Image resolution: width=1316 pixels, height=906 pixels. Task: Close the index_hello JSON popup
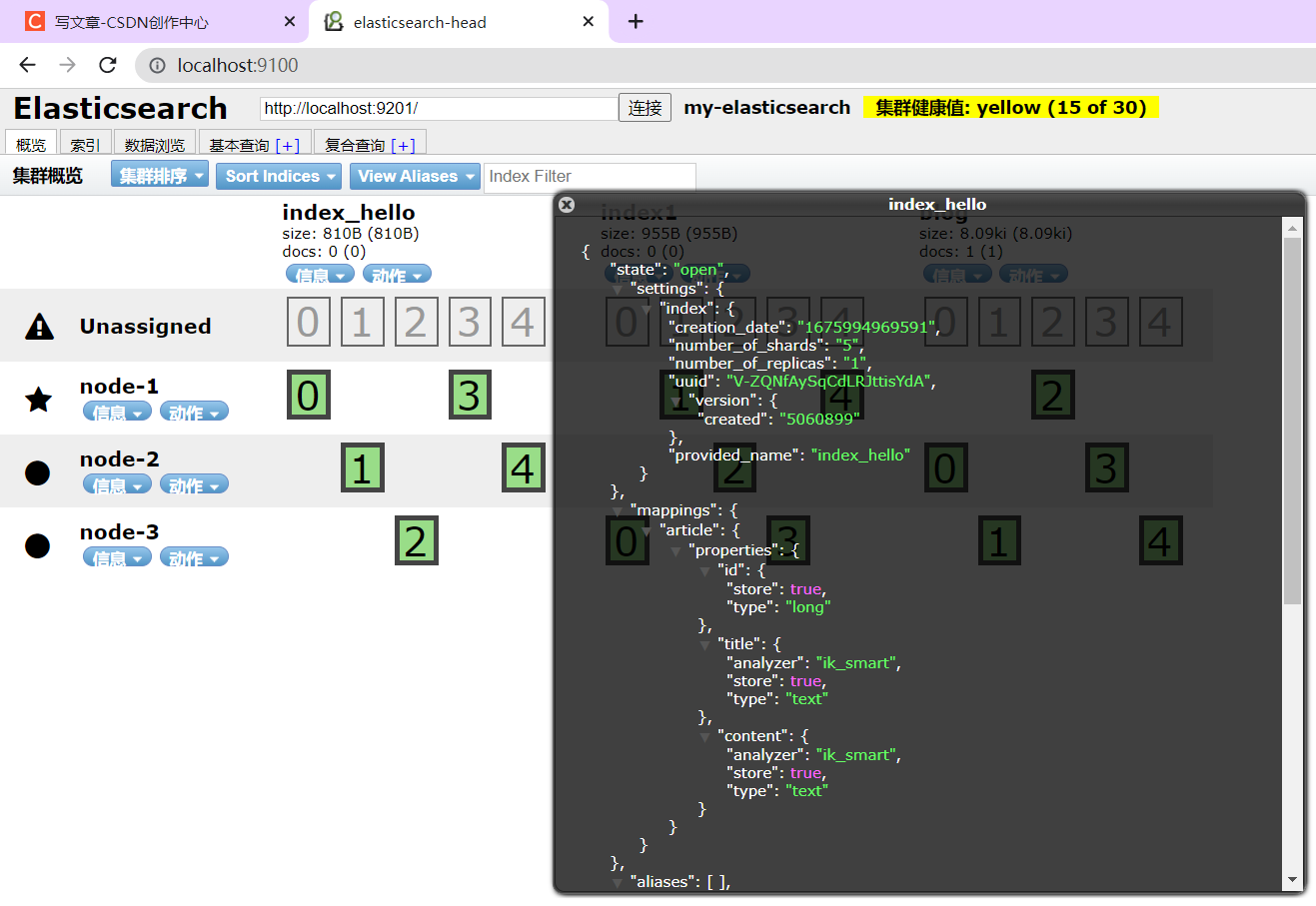[567, 205]
